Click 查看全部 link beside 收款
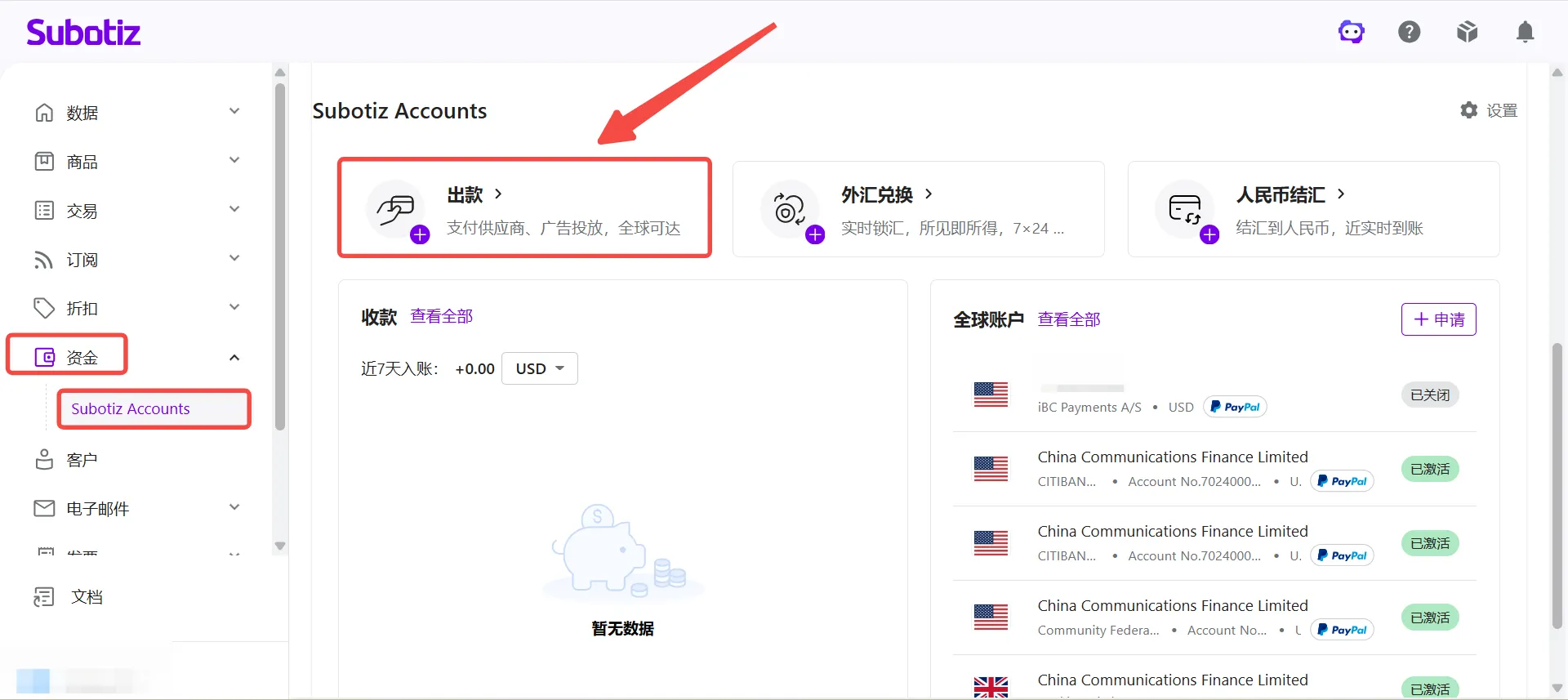Viewport: 1568px width, 700px height. 442,316
